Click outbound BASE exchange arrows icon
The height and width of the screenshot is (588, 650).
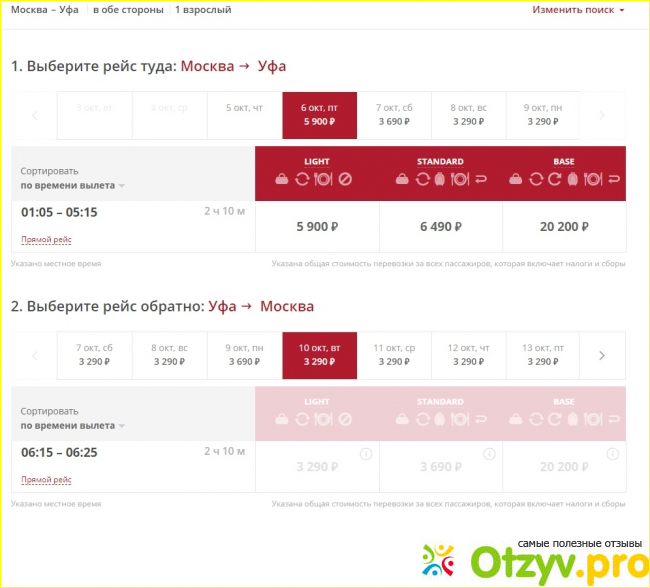(x=536, y=179)
